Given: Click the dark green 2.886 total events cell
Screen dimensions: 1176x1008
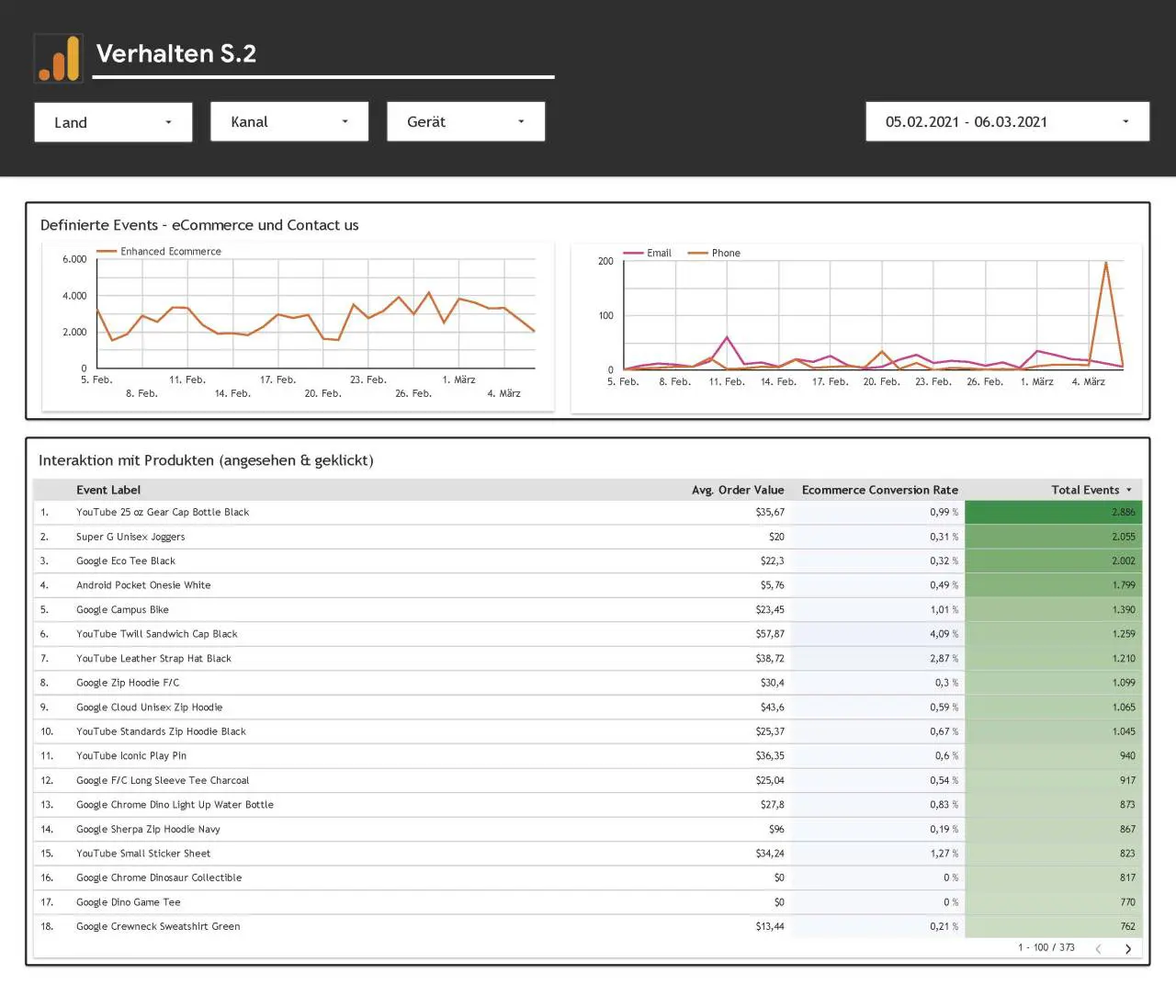Looking at the screenshot, I should 1053,512.
